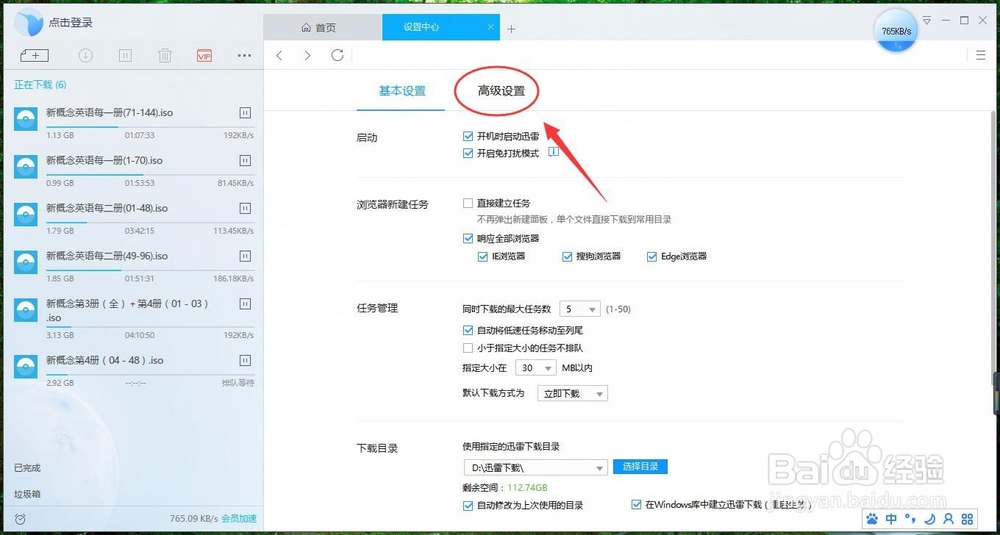Image resolution: width=1000 pixels, height=535 pixels.
Task: Click the refresh page icon
Action: point(337,55)
